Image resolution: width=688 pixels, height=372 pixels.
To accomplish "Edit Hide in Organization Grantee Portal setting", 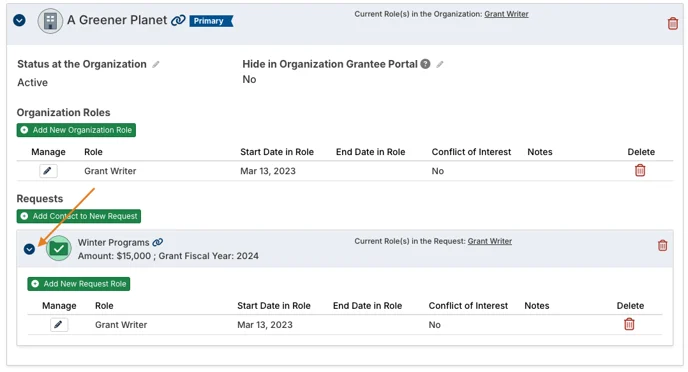I will [440, 64].
